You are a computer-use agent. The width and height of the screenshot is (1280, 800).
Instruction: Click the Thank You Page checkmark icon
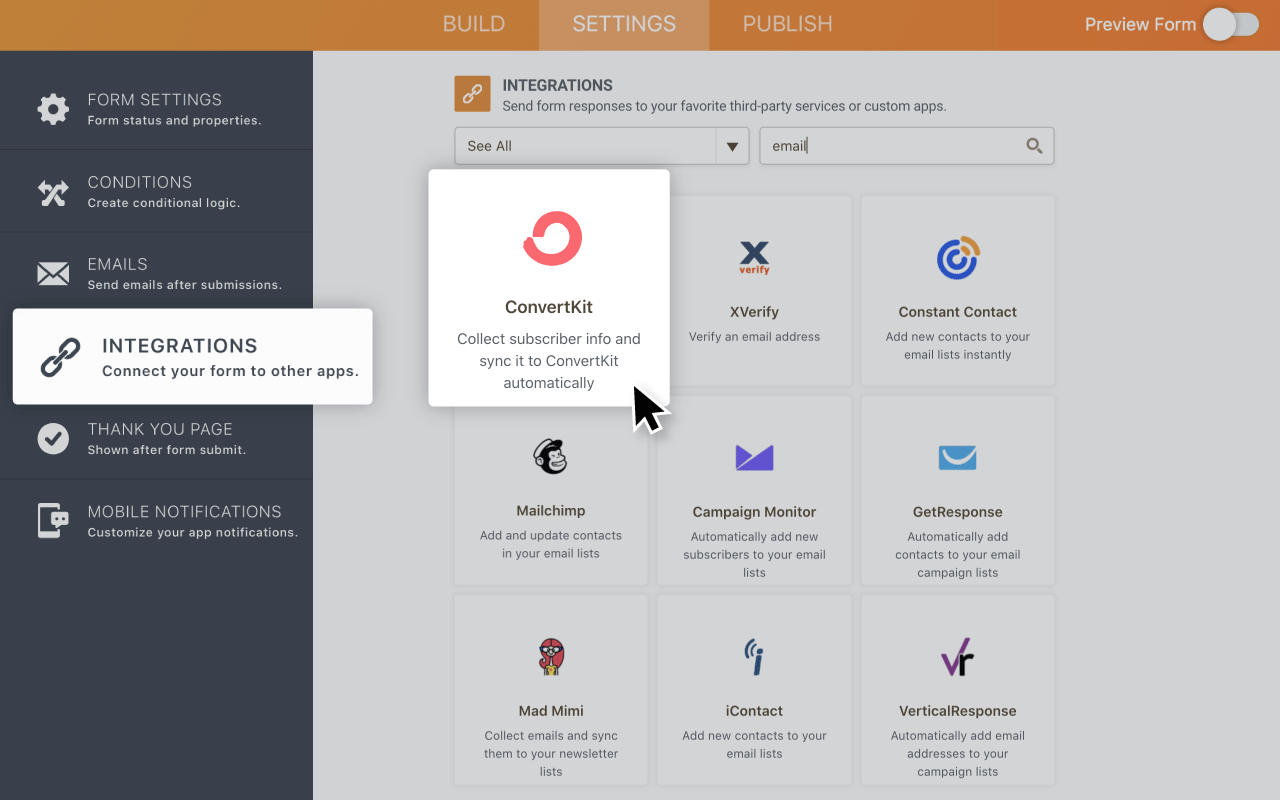tap(53, 439)
